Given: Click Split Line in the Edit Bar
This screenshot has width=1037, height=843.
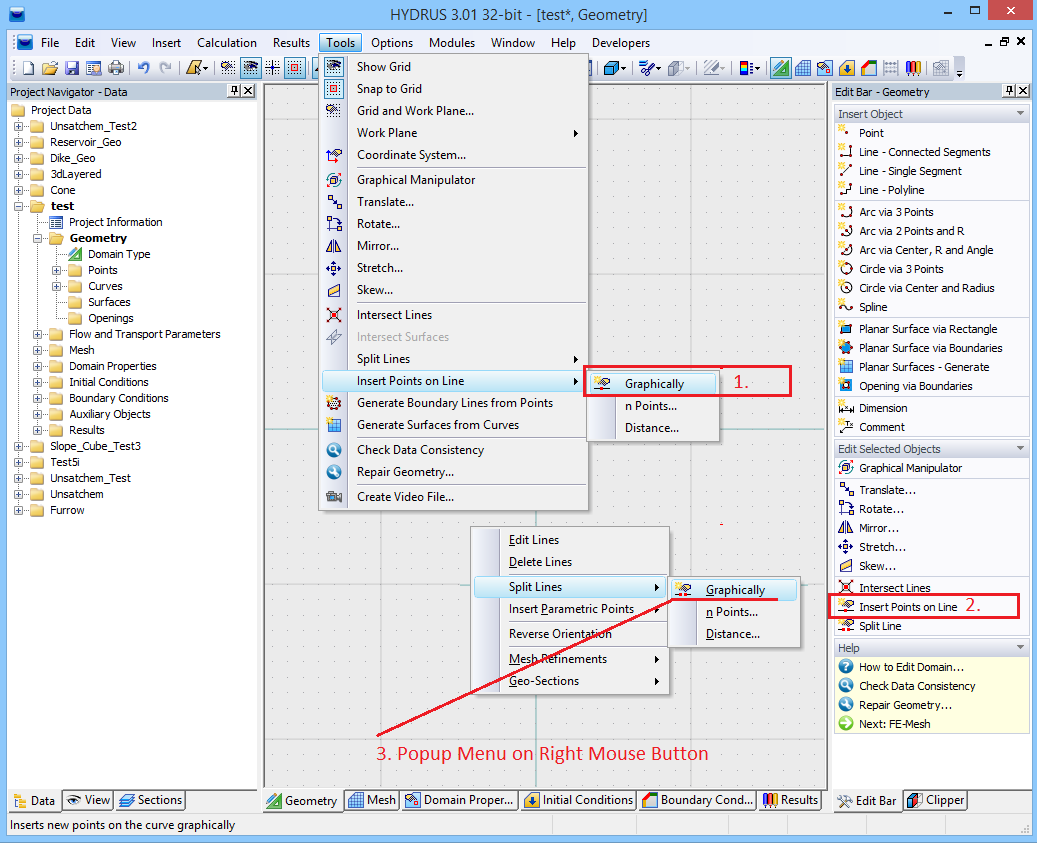Looking at the screenshot, I should pos(880,626).
